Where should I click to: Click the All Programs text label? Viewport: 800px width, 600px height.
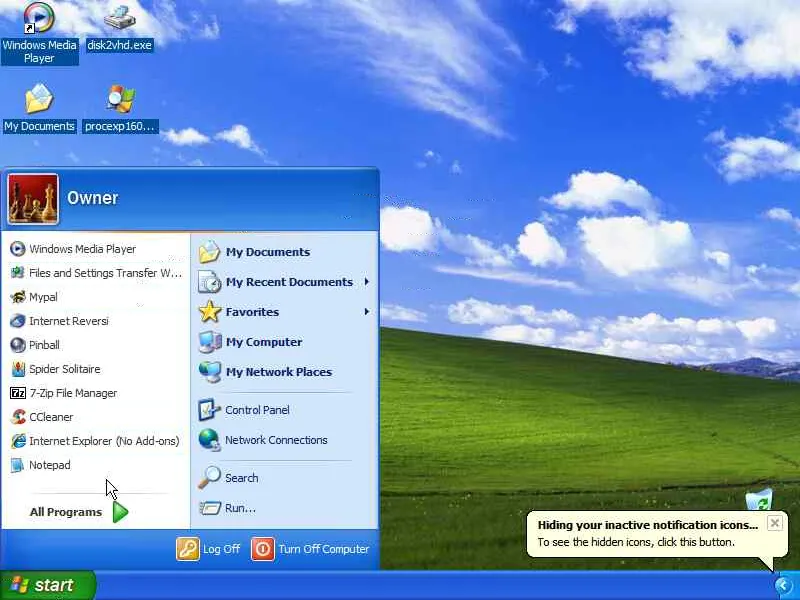tap(66, 512)
